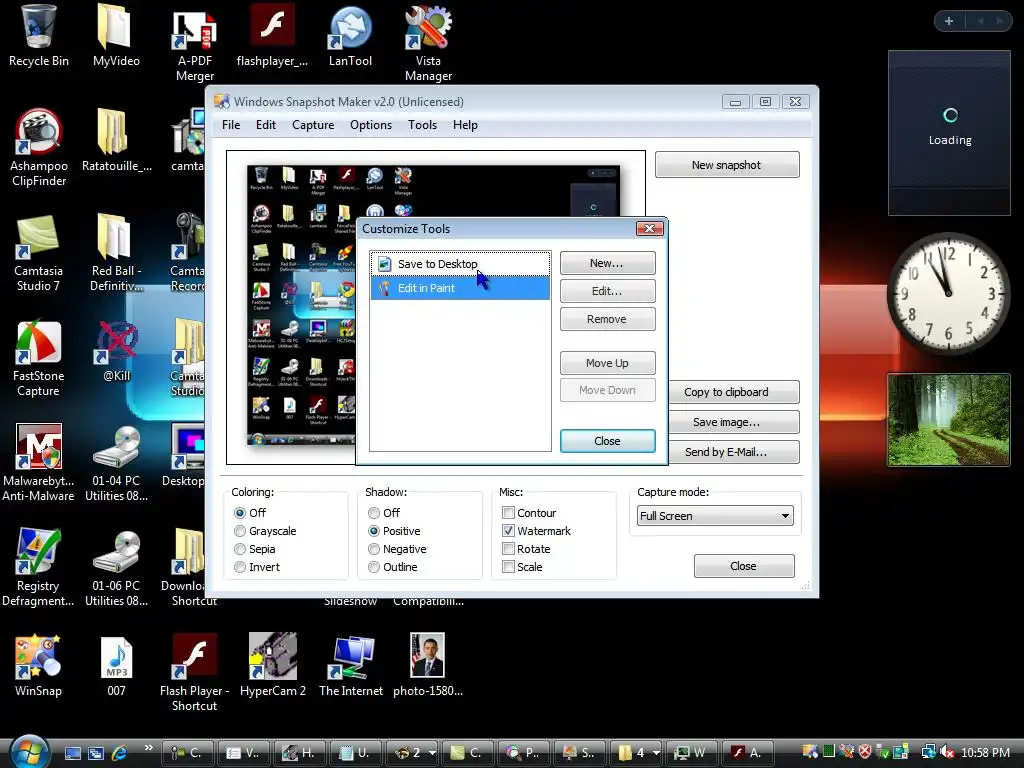Launch Vista Manager shortcut
The image size is (1024, 768).
tap(428, 43)
